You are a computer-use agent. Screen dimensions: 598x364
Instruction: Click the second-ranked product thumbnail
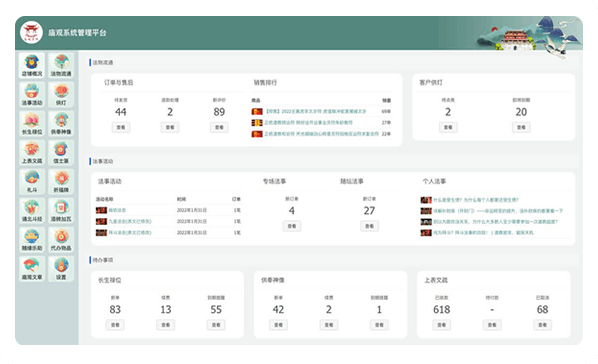coord(257,122)
